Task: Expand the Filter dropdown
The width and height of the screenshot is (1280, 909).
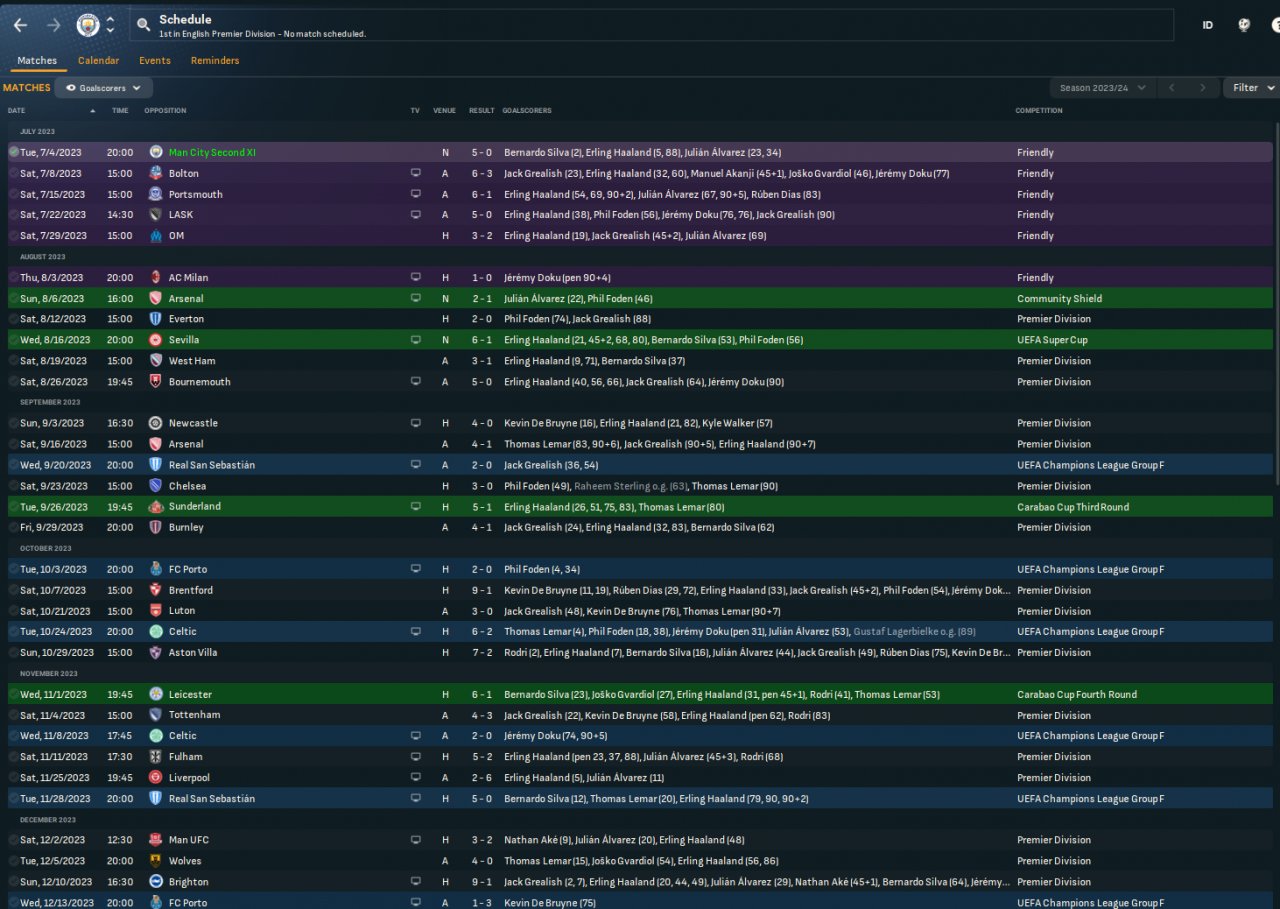Action: 1251,88
